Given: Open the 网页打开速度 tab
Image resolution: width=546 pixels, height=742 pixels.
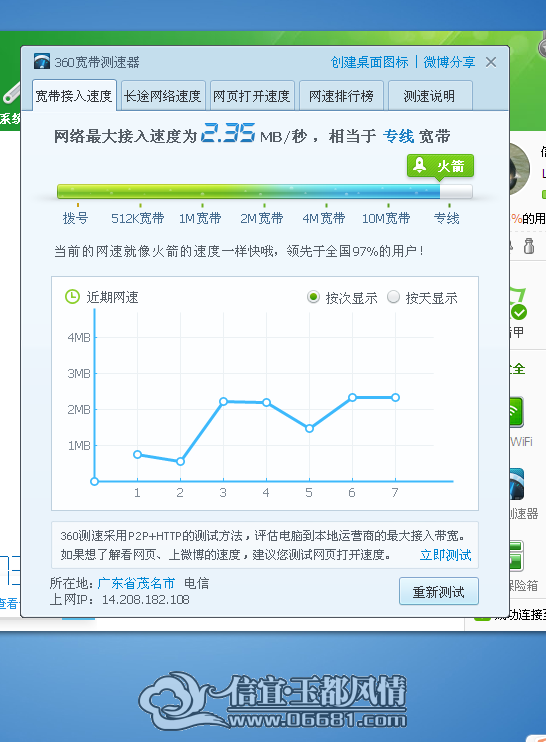Looking at the screenshot, I should [x=252, y=96].
